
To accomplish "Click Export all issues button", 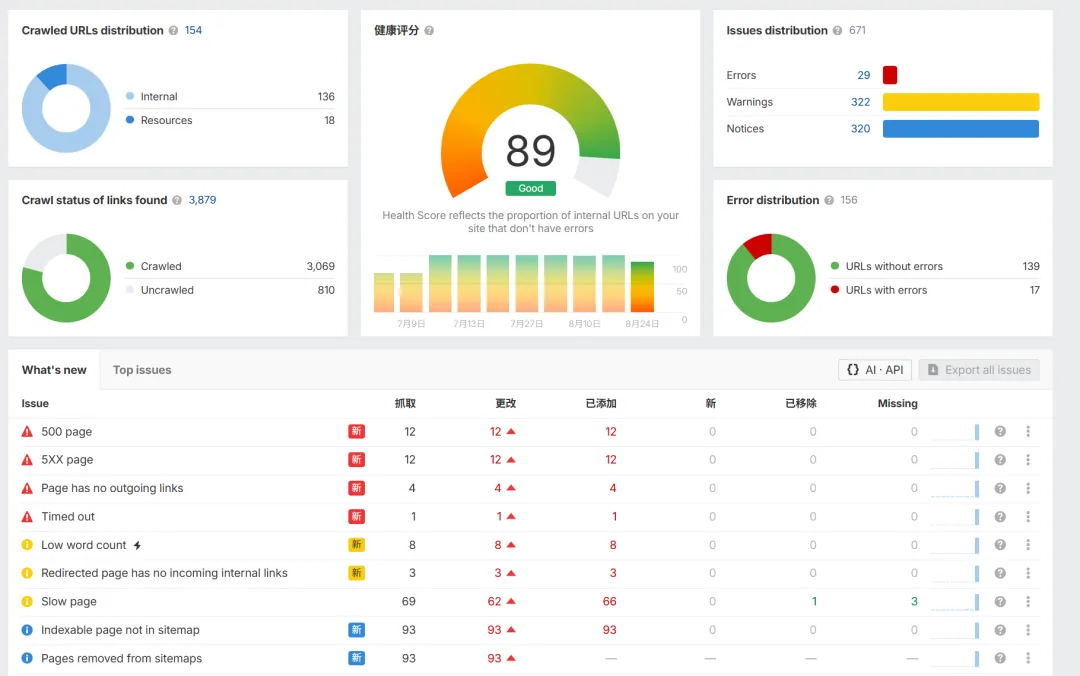I will click(979, 370).
